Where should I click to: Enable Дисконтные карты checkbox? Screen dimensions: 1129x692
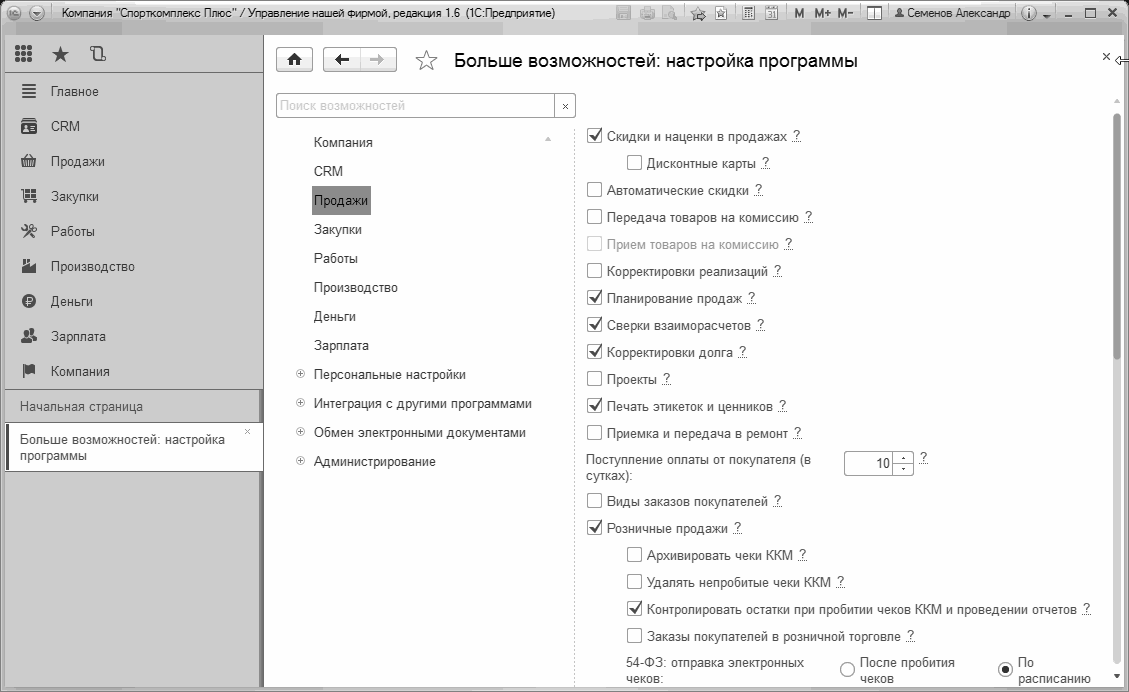click(x=634, y=163)
